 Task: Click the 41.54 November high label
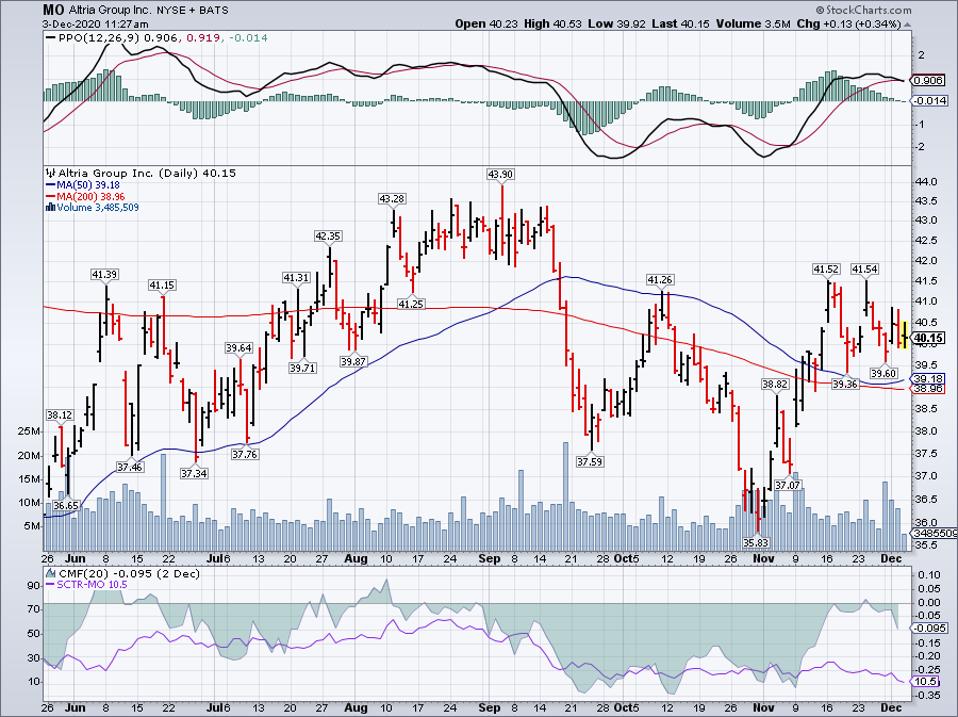pos(865,269)
